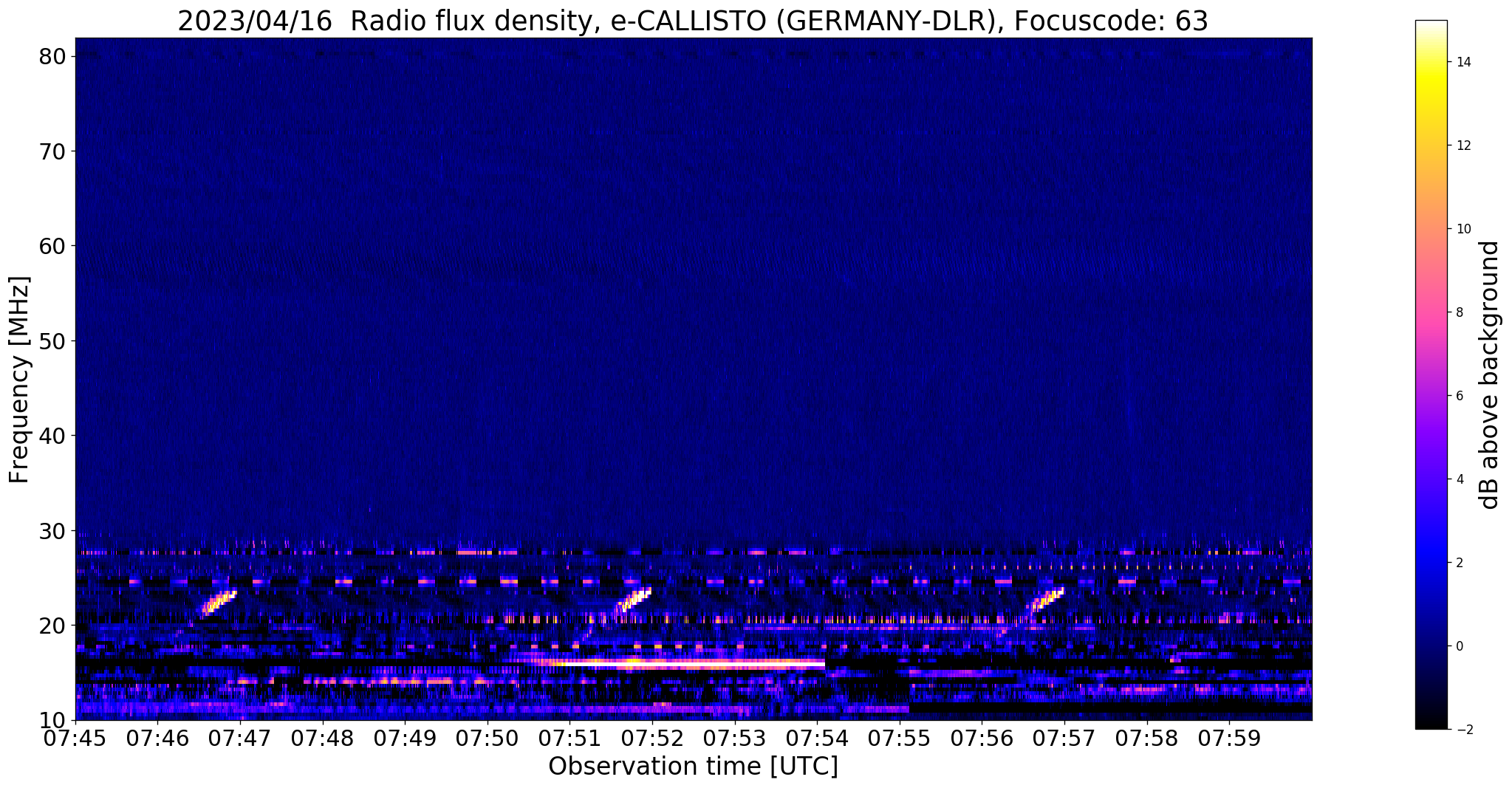Image resolution: width=1512 pixels, height=788 pixels.
Task: Click the 60 MHz frequency tick label
Action: tap(54, 246)
